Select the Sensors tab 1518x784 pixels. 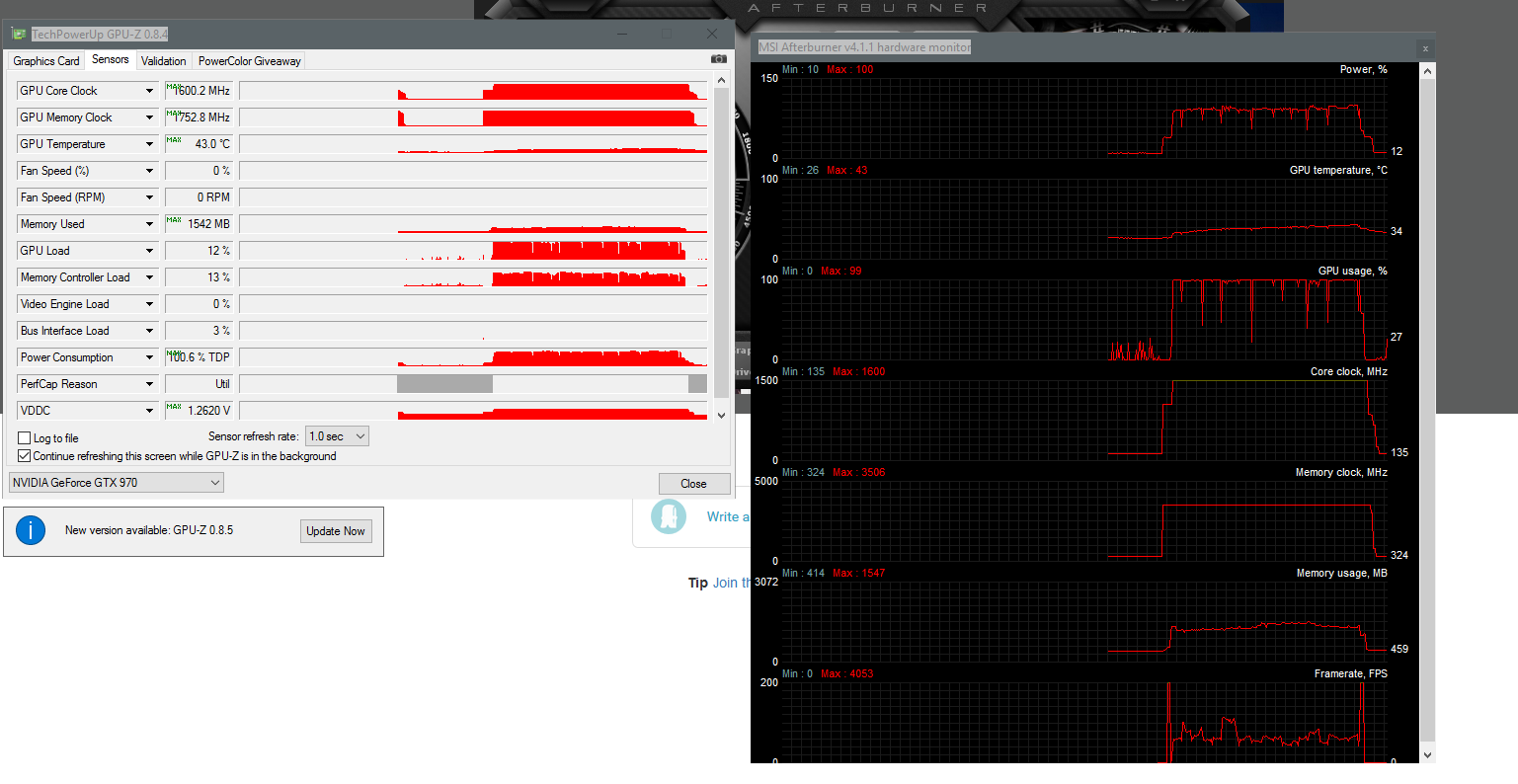click(x=111, y=59)
